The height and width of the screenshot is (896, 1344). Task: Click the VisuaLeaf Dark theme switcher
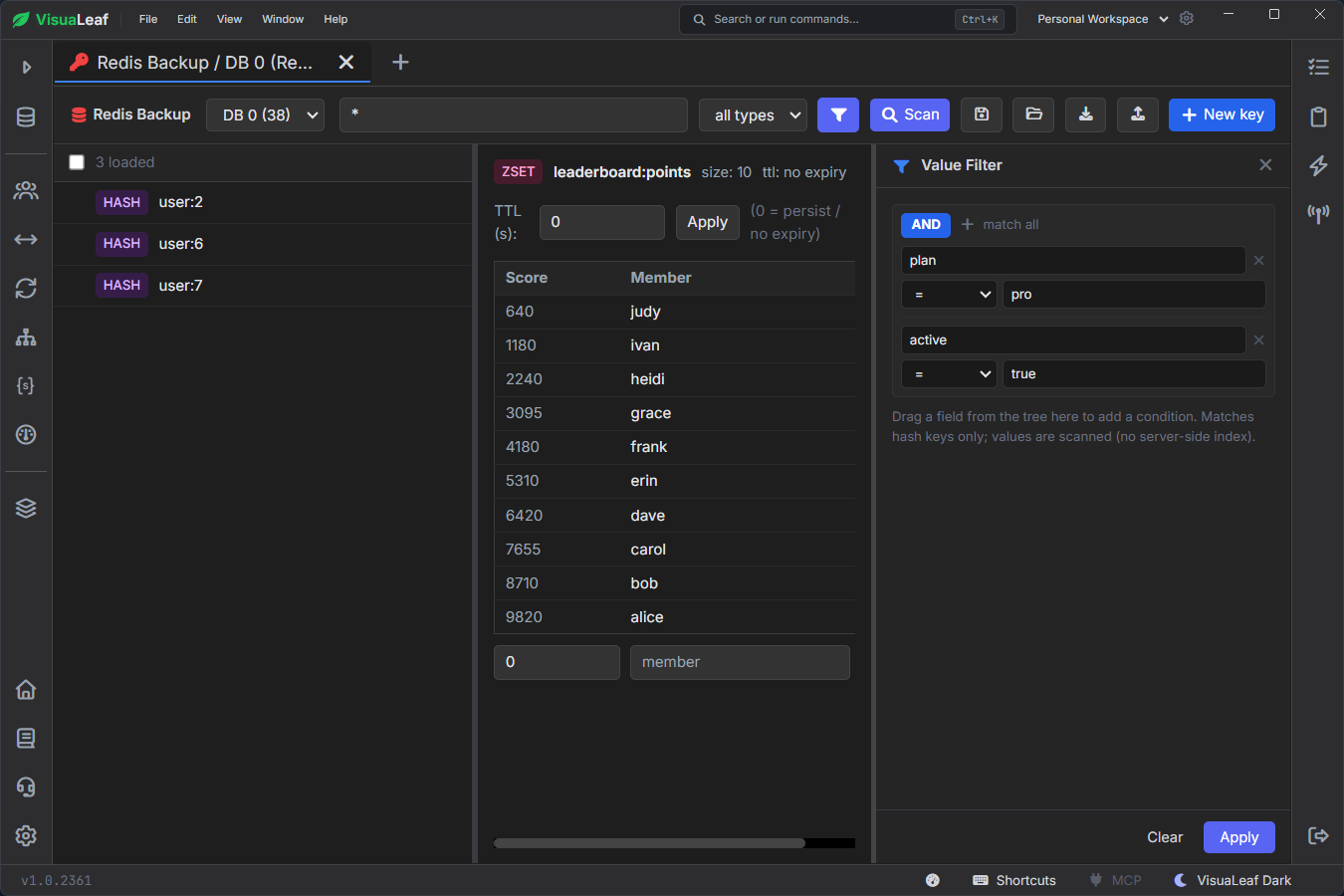click(1232, 880)
